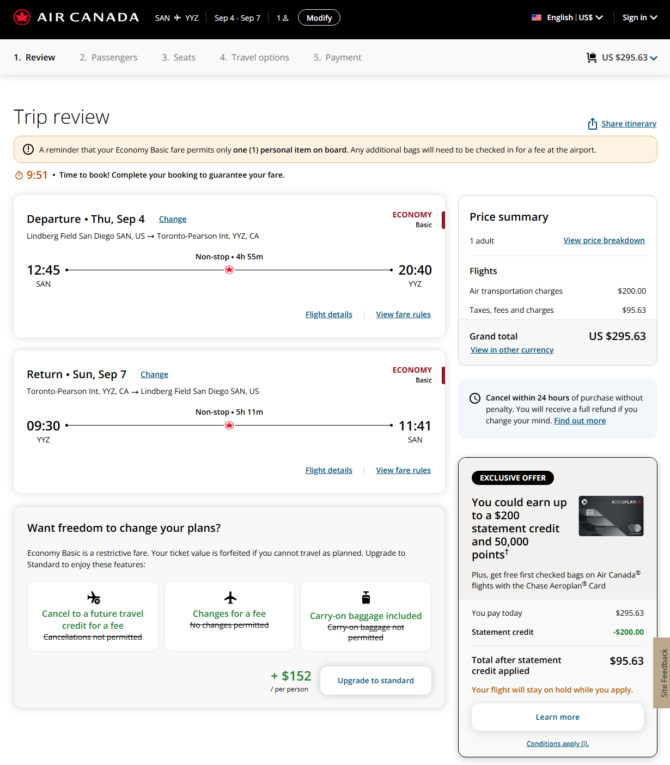The height and width of the screenshot is (765, 670).
Task: Click the return flight maple leaf marker
Action: pyautogui.click(x=229, y=425)
